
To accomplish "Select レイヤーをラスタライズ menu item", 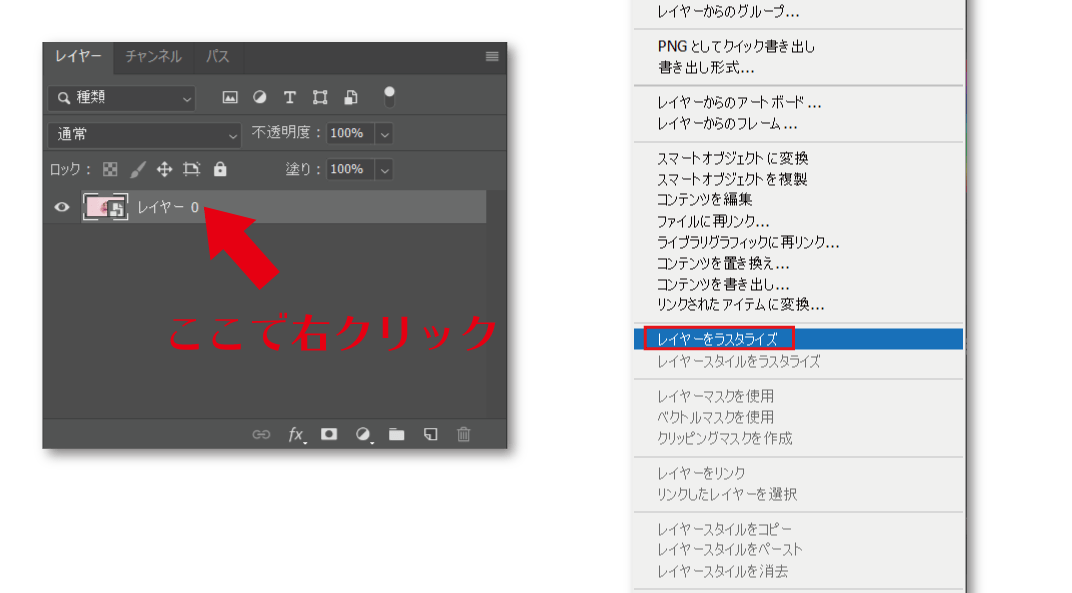I will [x=798, y=339].
